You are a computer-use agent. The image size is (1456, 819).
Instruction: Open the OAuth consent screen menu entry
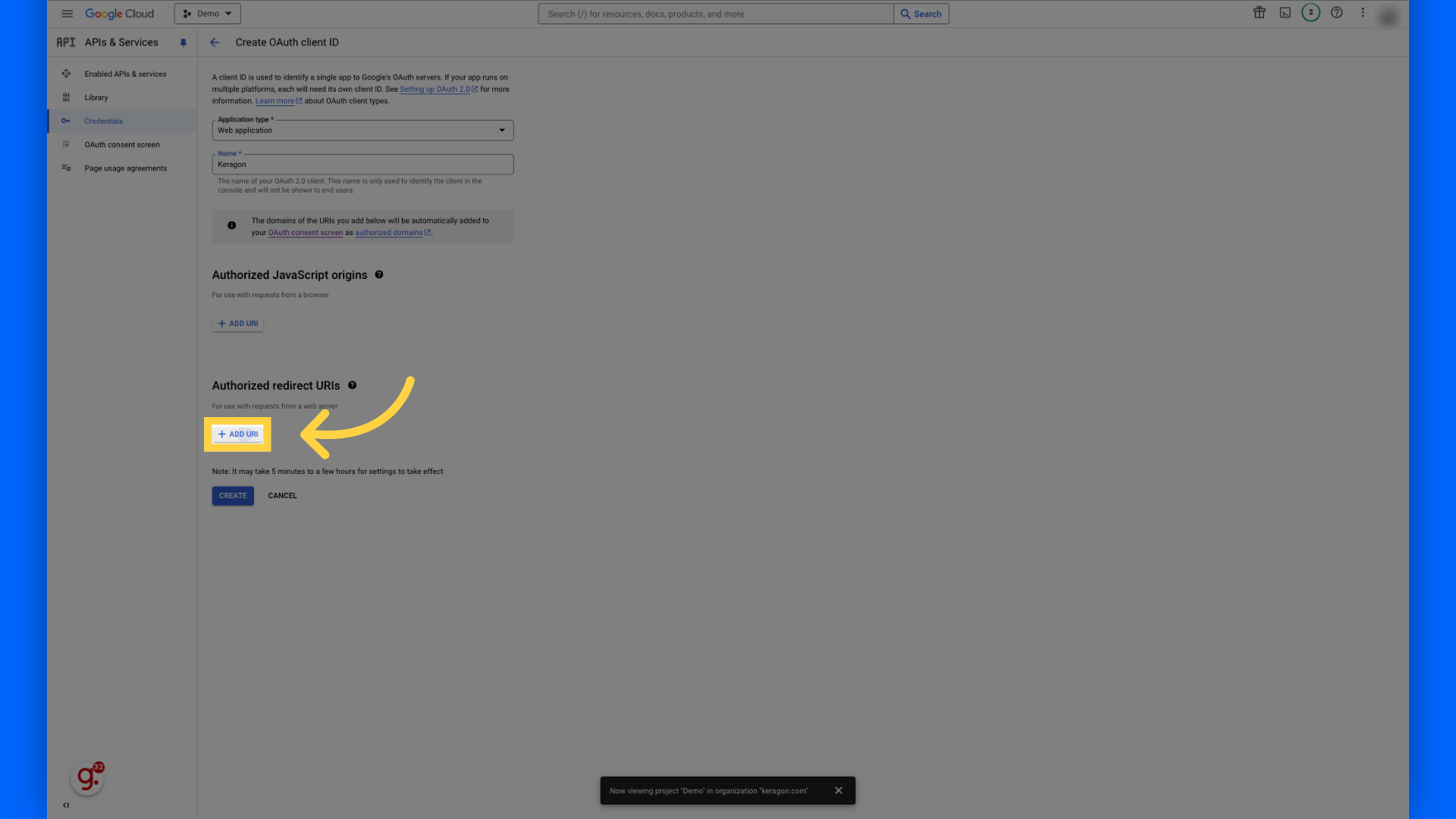(123, 144)
